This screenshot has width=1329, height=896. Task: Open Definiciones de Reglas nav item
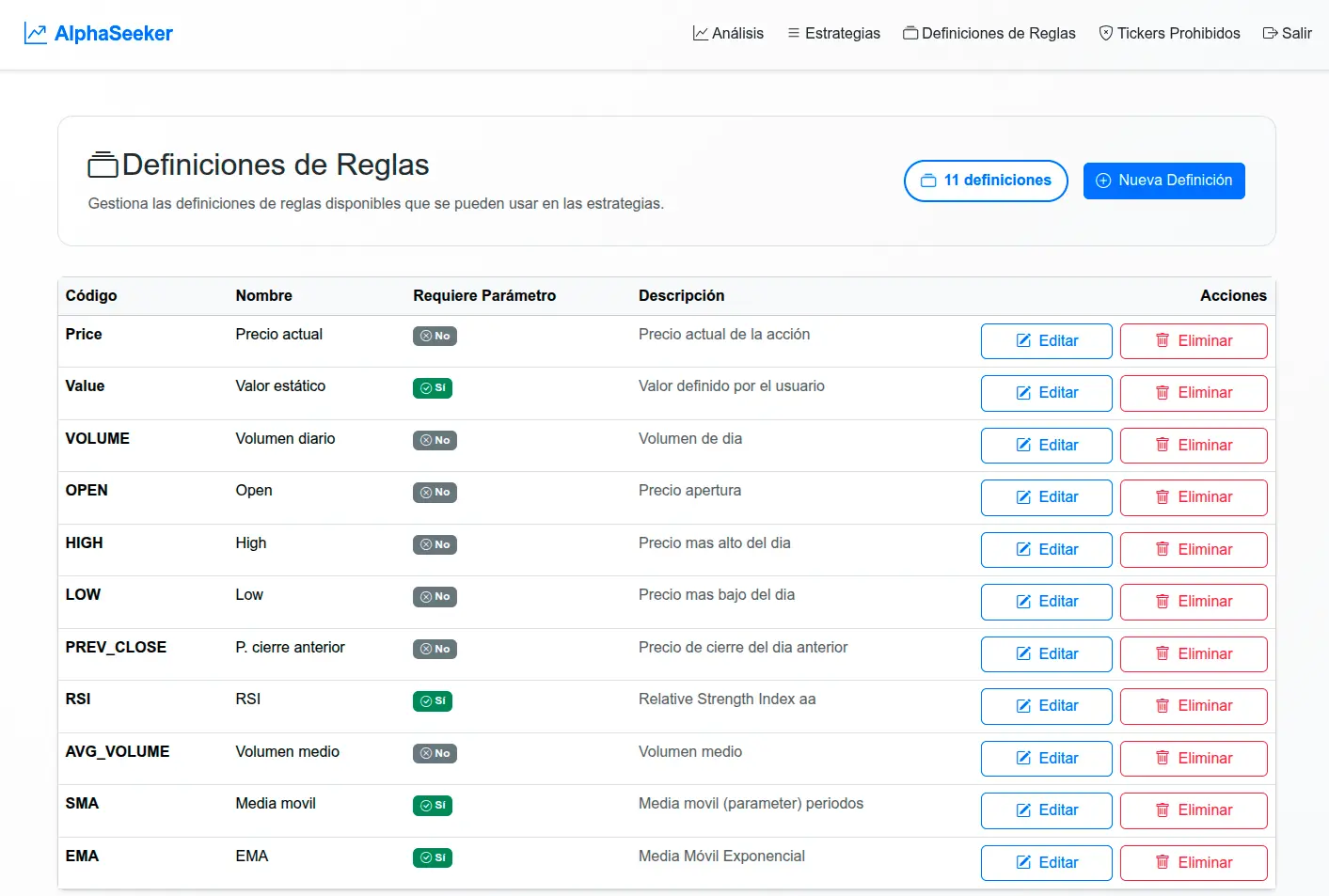pos(989,34)
